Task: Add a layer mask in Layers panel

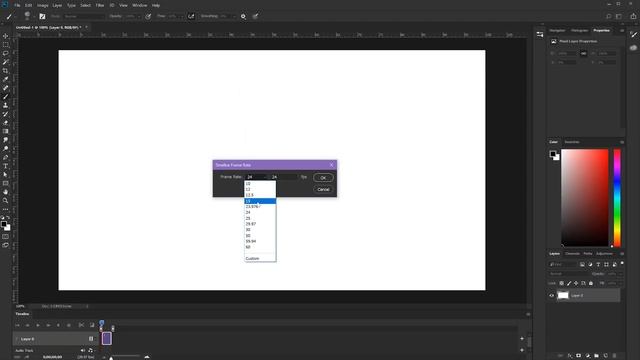Action: pyautogui.click(x=578, y=356)
